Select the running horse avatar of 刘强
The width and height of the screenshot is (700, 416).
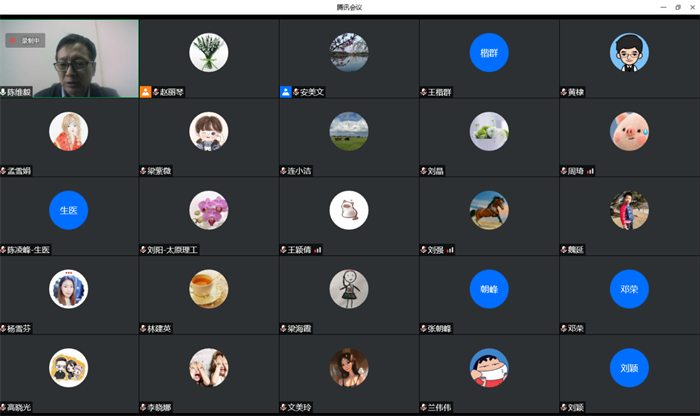(489, 210)
